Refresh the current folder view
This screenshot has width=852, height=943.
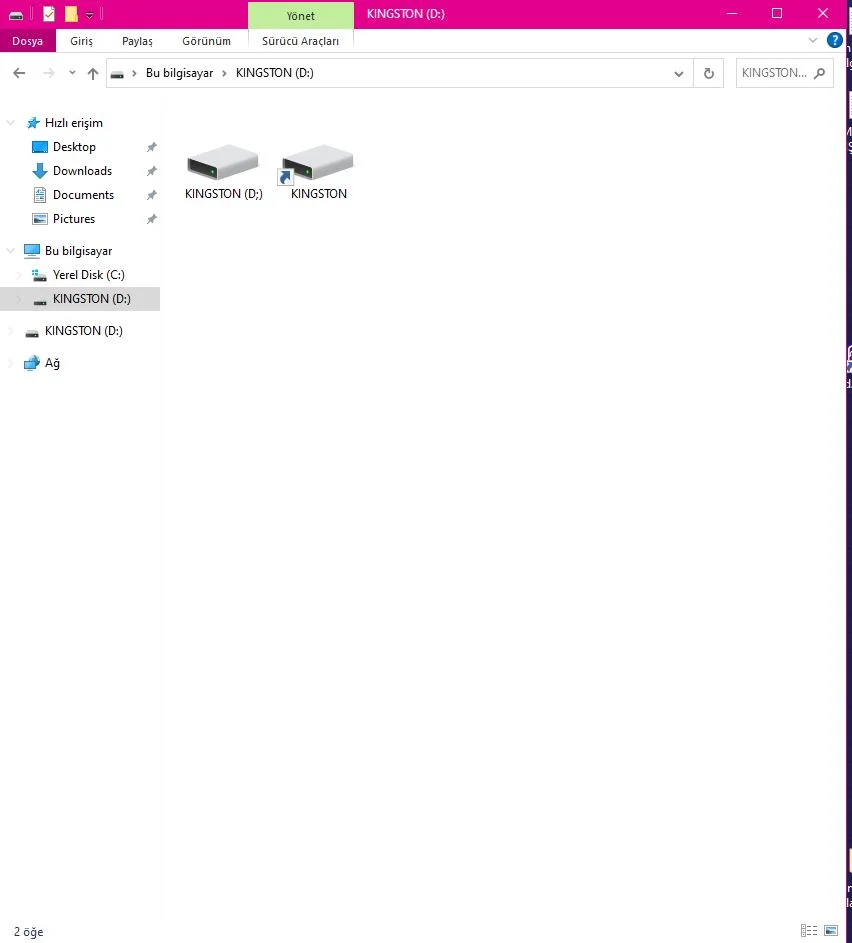709,73
